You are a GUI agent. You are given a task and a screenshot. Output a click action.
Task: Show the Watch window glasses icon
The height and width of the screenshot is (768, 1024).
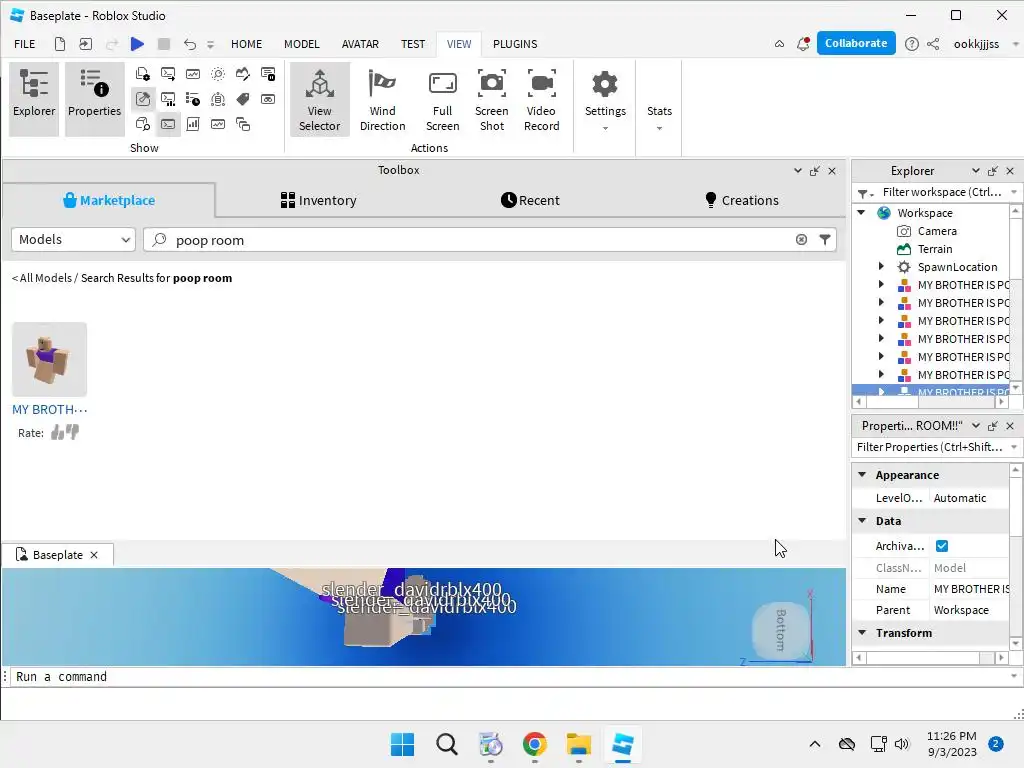pos(268,99)
